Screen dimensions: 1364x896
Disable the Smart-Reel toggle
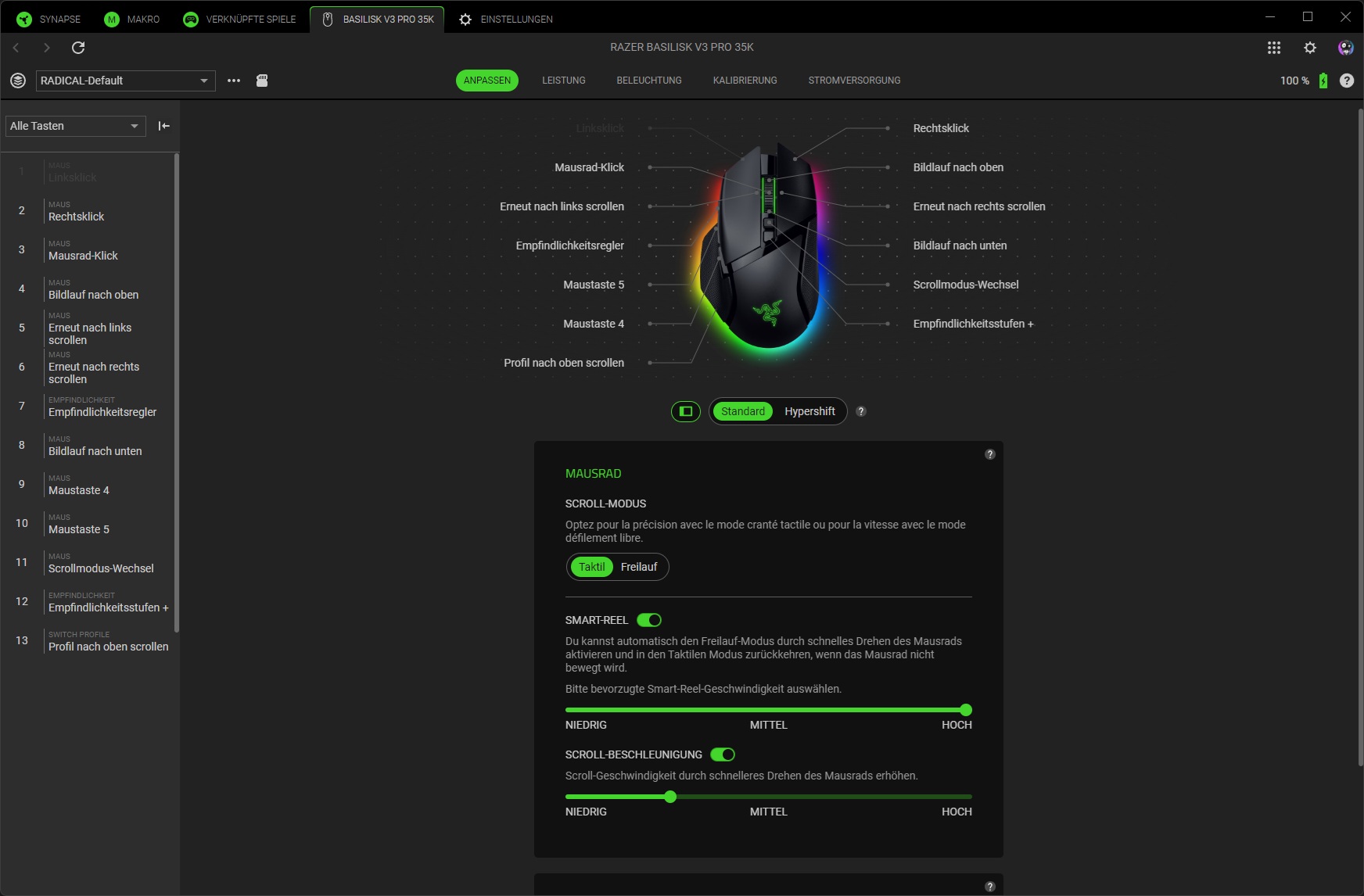[x=648, y=620]
